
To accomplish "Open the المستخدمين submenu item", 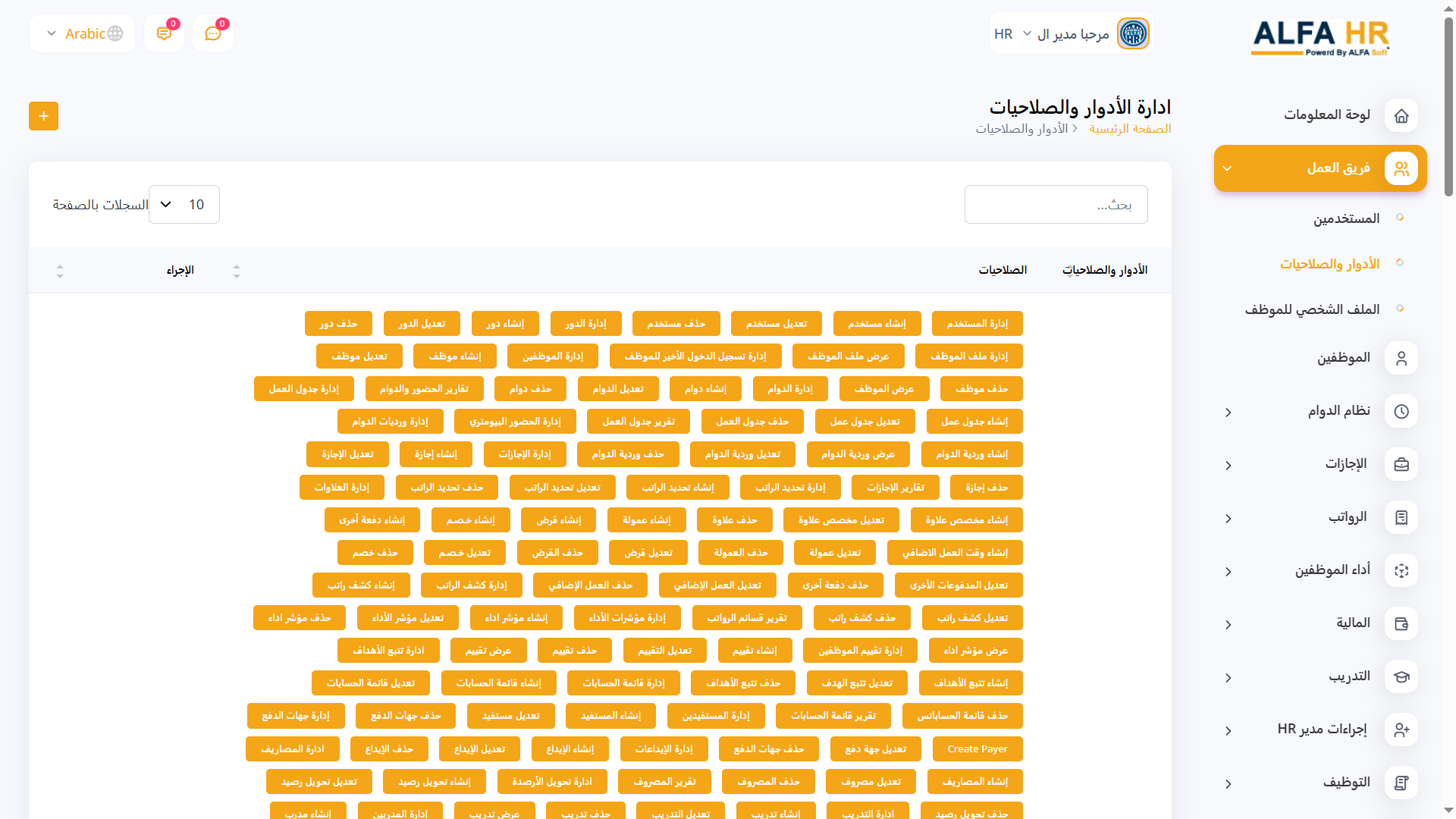I will [1346, 218].
